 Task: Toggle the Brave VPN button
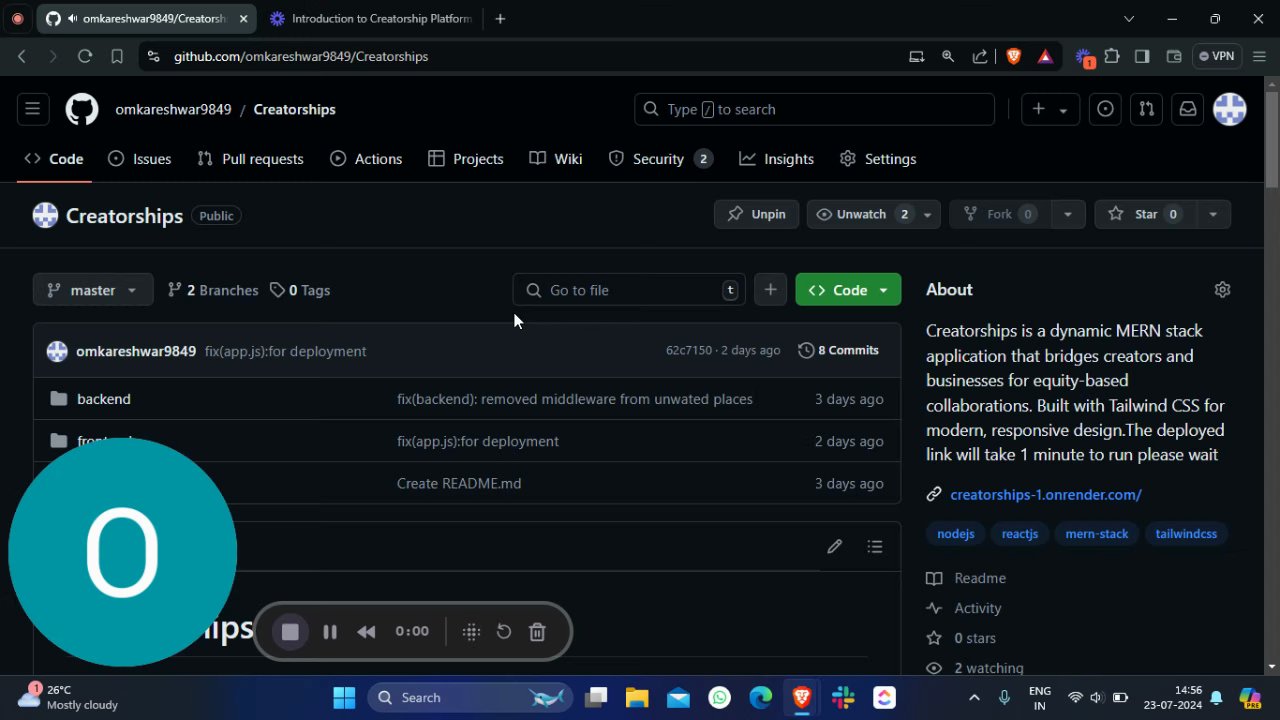1217,56
